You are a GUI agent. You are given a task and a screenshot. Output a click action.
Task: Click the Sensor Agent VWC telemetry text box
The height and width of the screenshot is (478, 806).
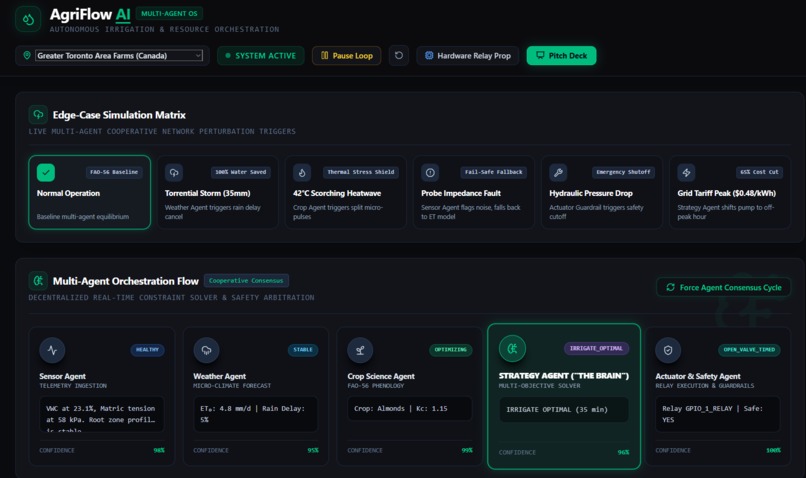coord(102,414)
